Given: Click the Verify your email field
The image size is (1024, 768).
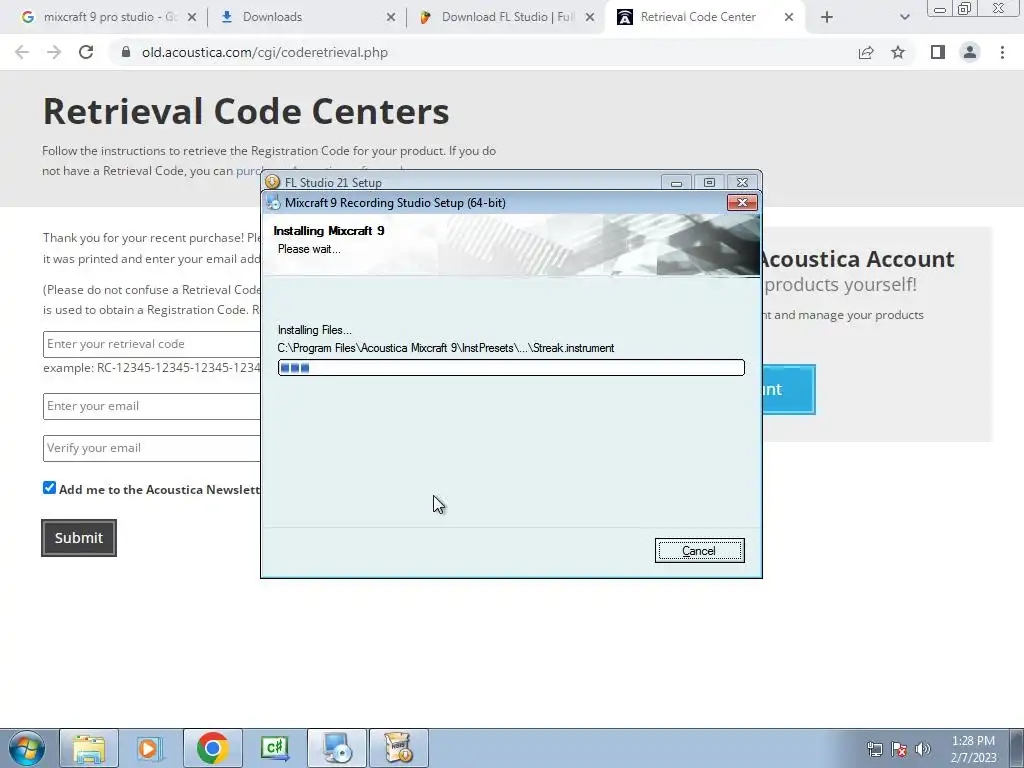Looking at the screenshot, I should tap(152, 448).
